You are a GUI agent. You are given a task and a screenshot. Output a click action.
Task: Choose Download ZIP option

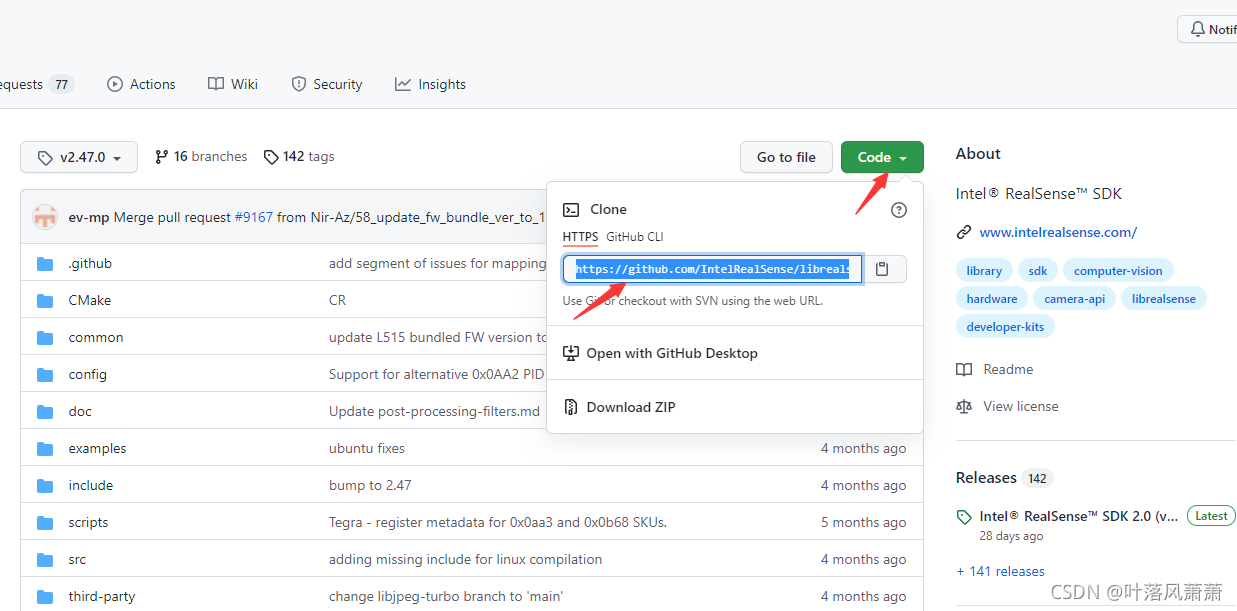click(620, 407)
